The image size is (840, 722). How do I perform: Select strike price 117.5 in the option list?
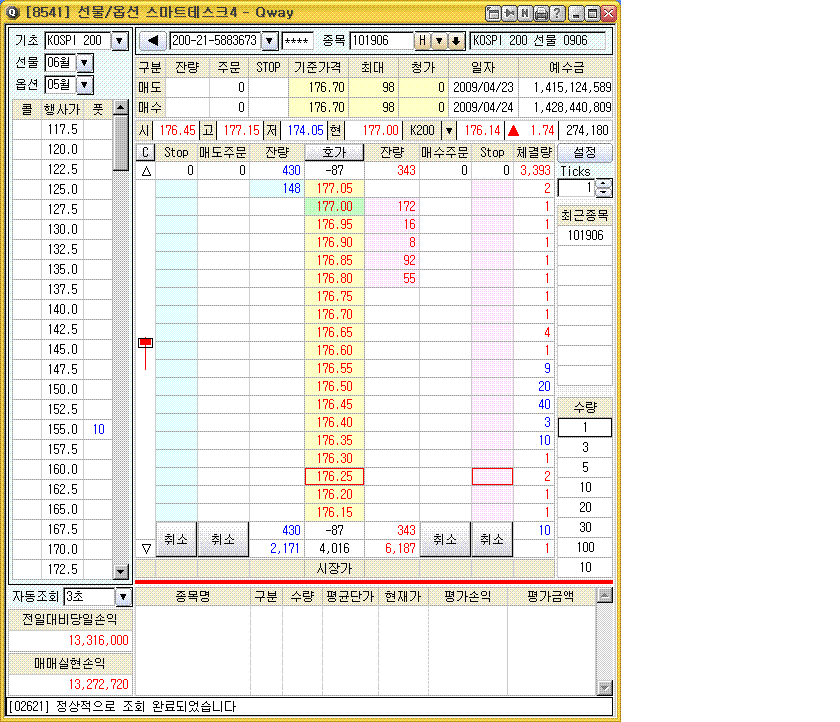(x=63, y=130)
